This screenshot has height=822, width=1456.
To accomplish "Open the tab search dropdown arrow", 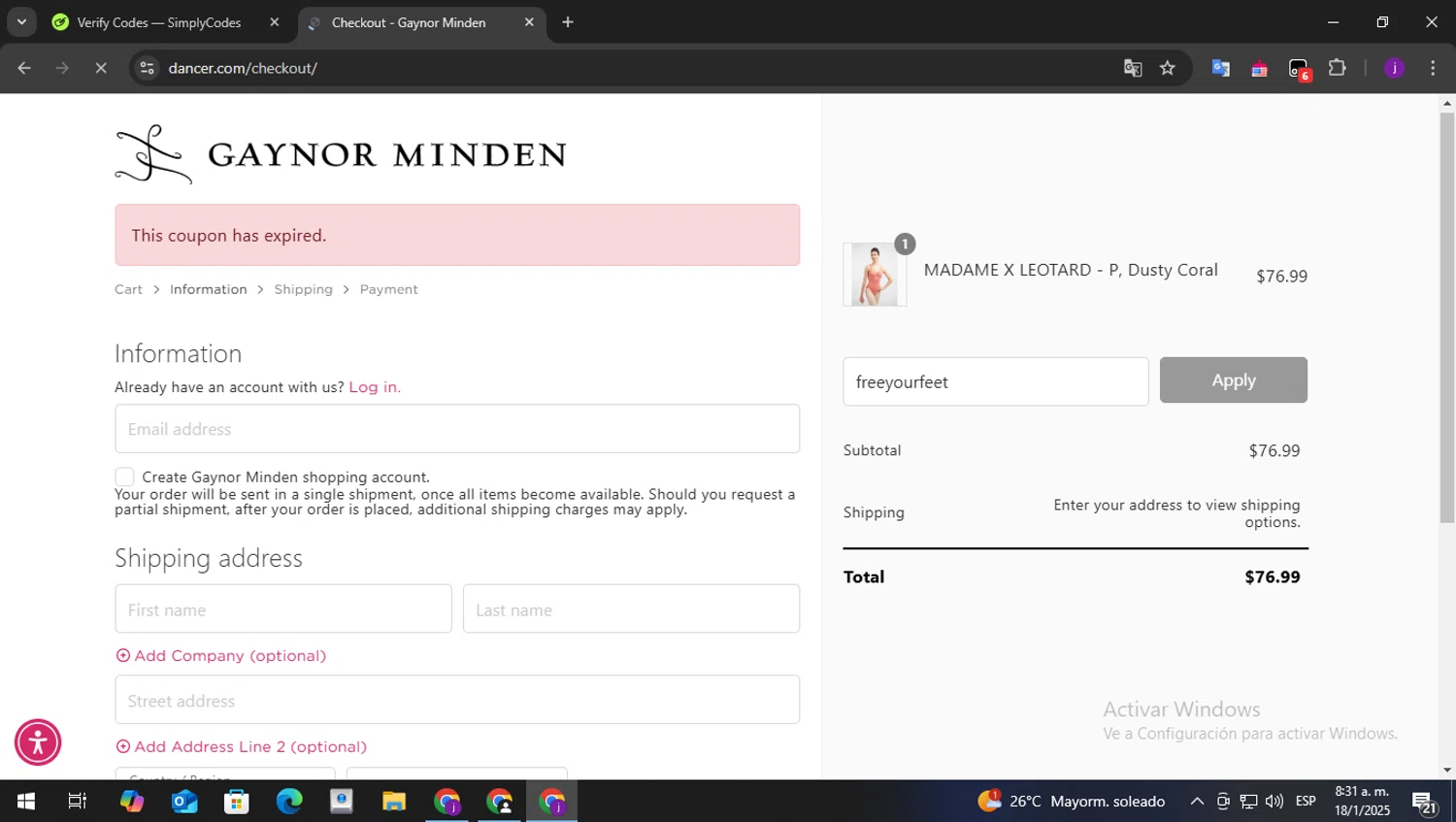I will coord(21,22).
